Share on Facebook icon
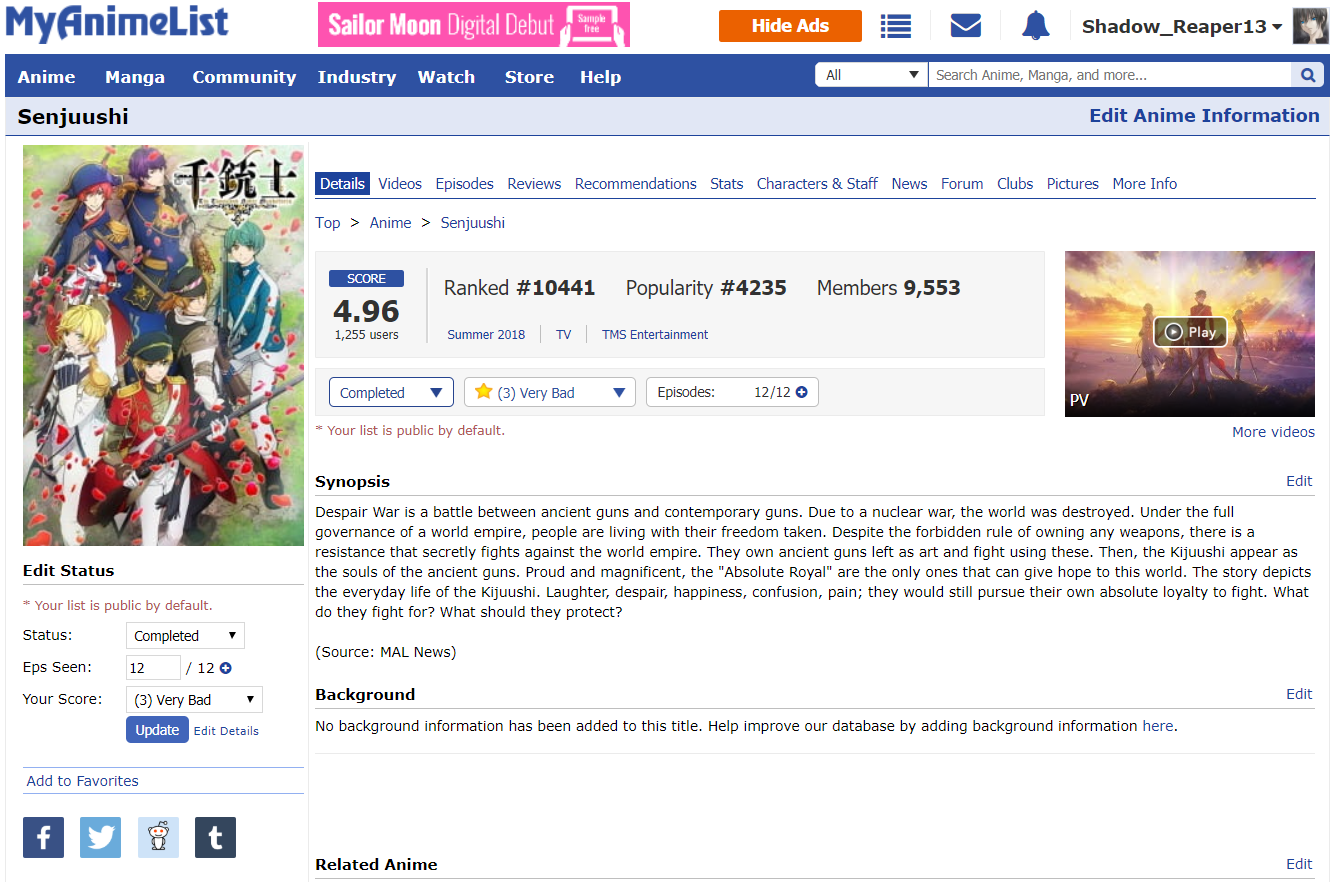This screenshot has height=882, width=1337. [x=43, y=837]
